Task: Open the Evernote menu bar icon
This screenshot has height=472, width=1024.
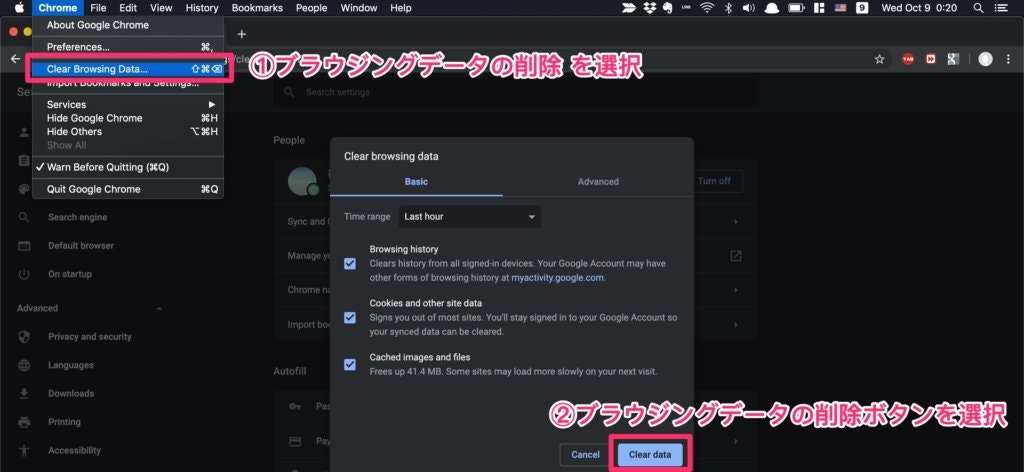Action: click(667, 8)
